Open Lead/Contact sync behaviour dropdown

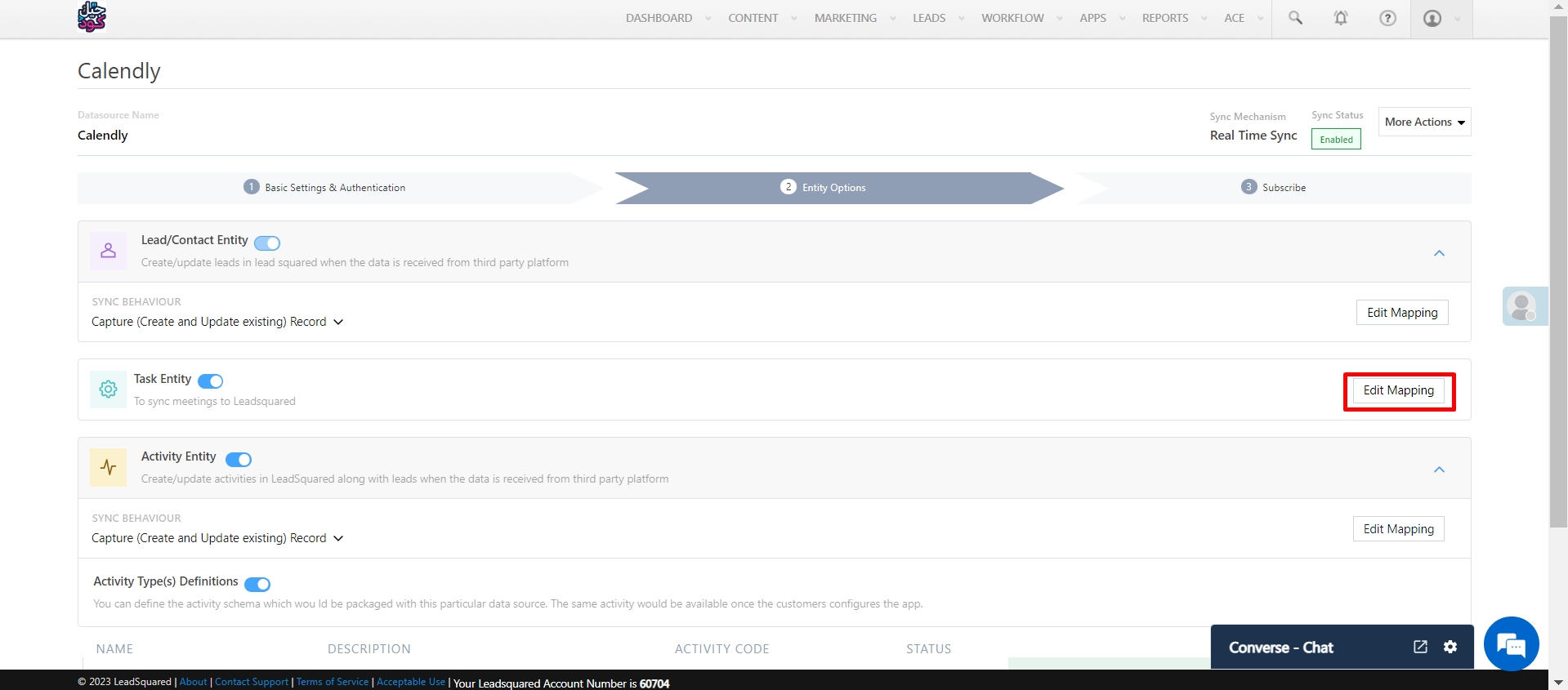click(217, 322)
